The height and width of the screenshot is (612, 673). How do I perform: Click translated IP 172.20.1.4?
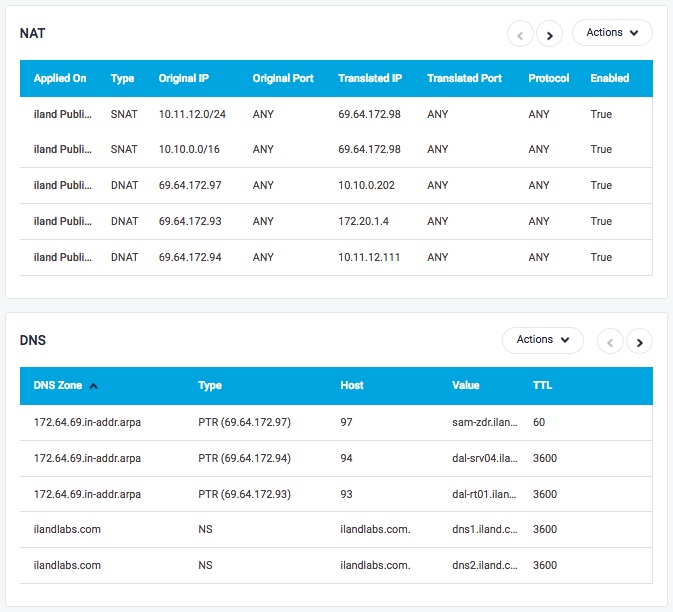coord(364,221)
